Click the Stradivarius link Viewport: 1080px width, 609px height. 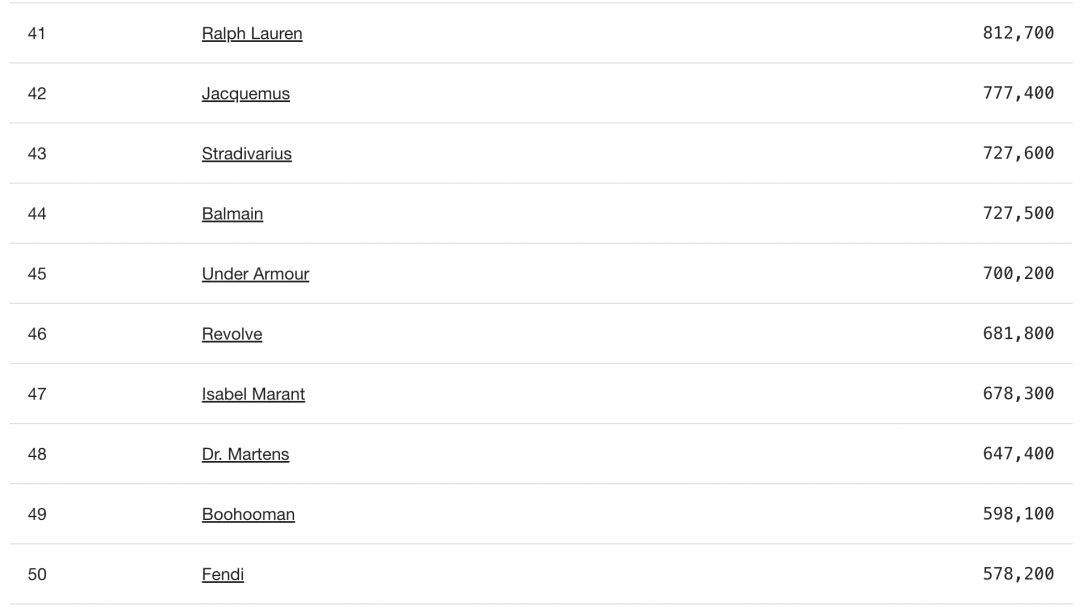(247, 154)
